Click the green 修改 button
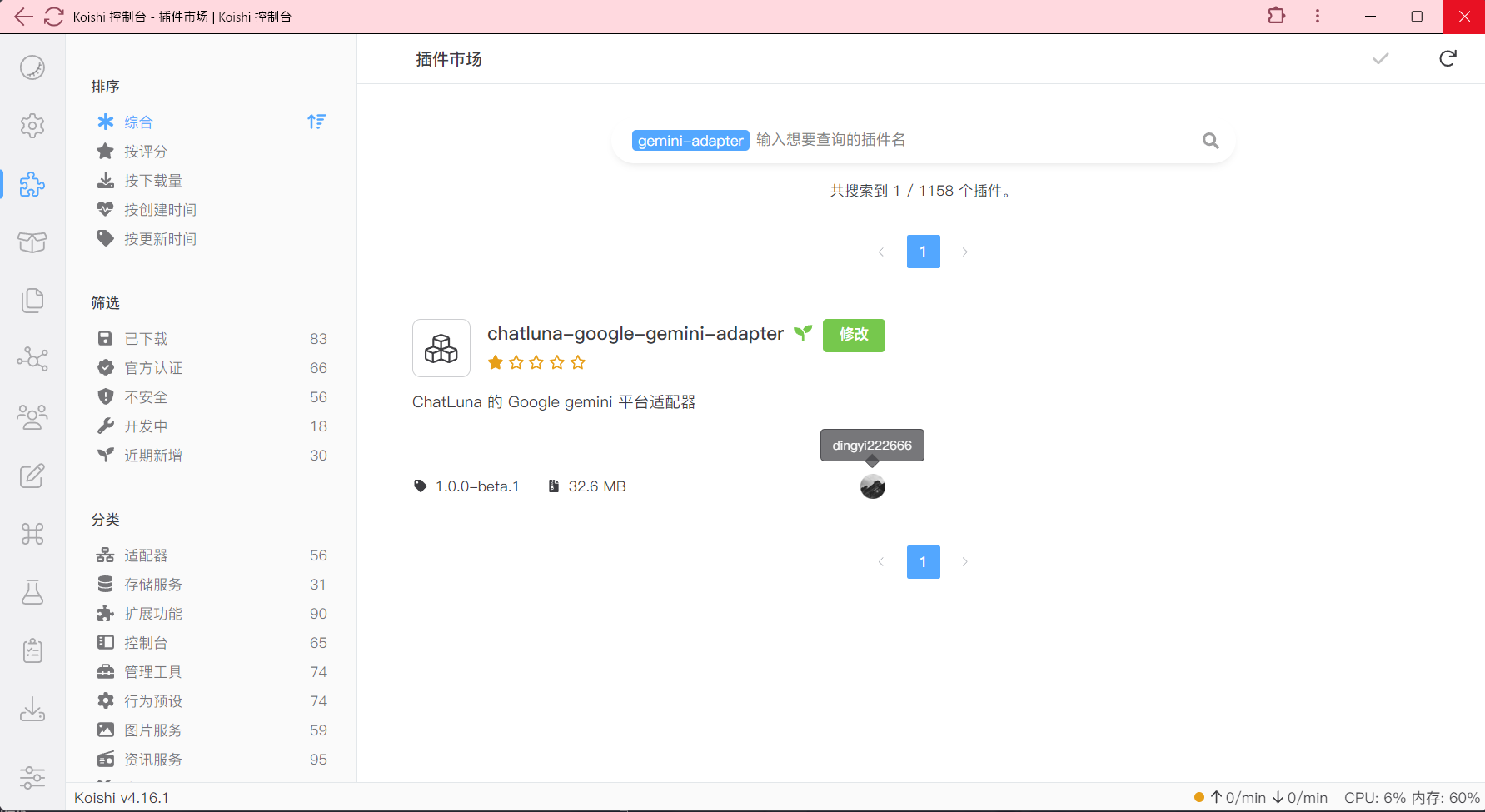 (854, 335)
